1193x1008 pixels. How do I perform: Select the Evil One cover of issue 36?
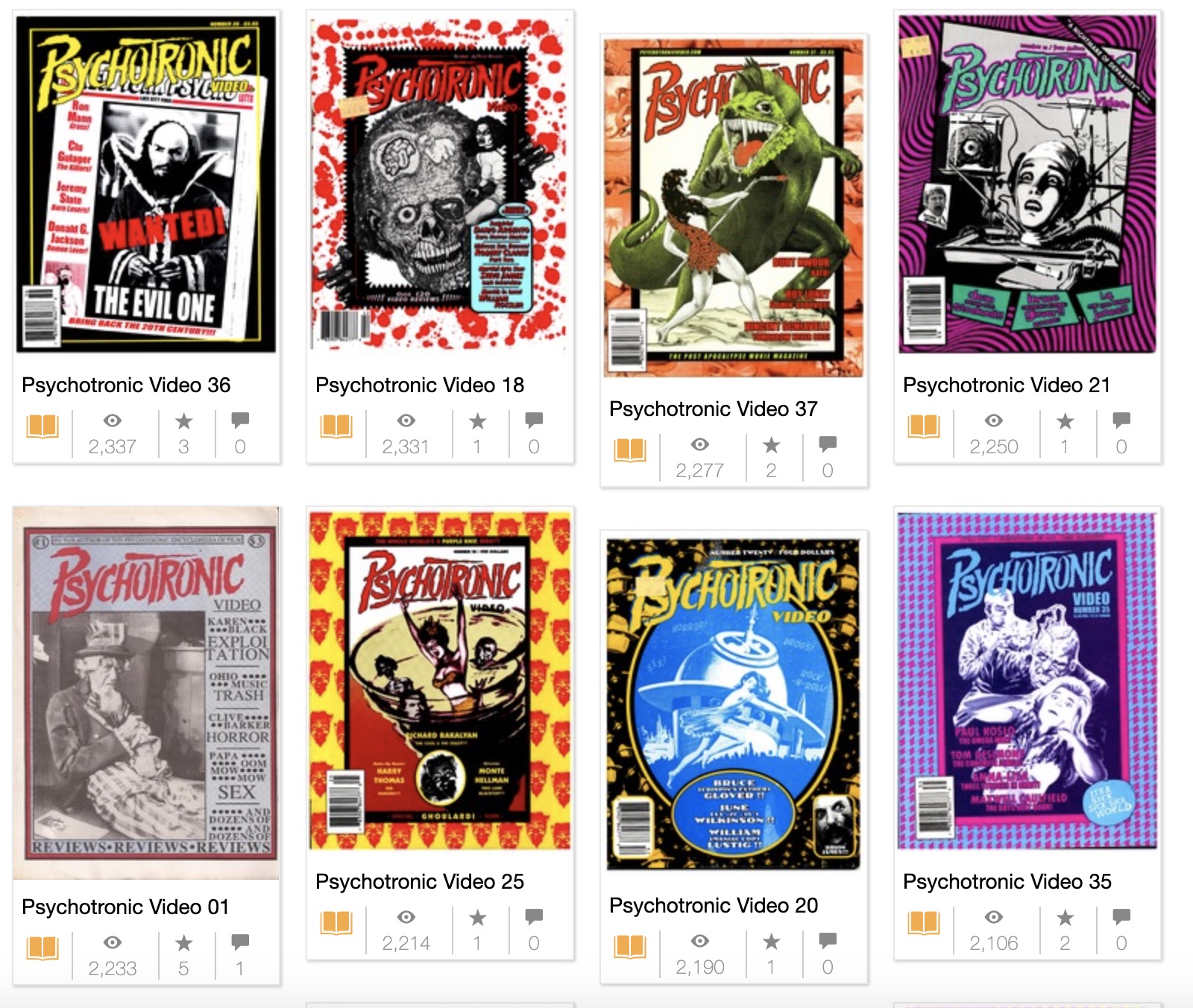pyautogui.click(x=146, y=183)
